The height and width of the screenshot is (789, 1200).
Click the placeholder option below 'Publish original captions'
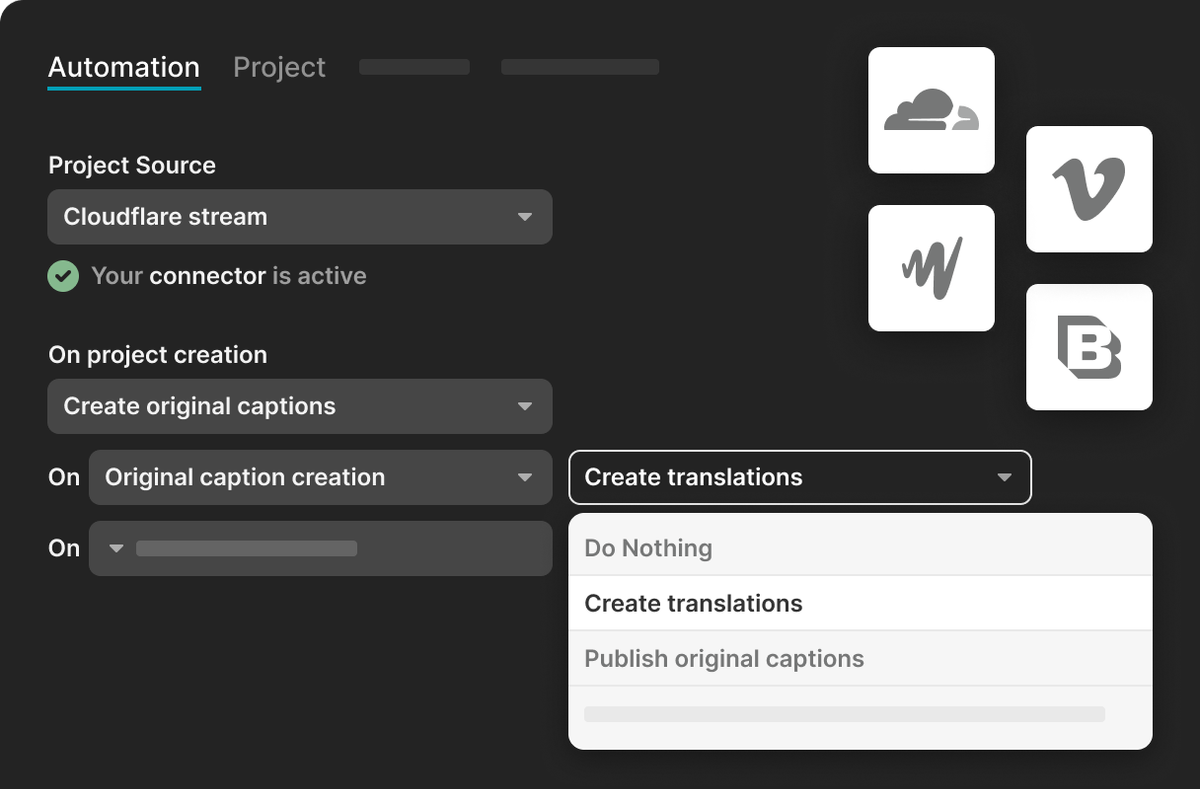(x=845, y=713)
